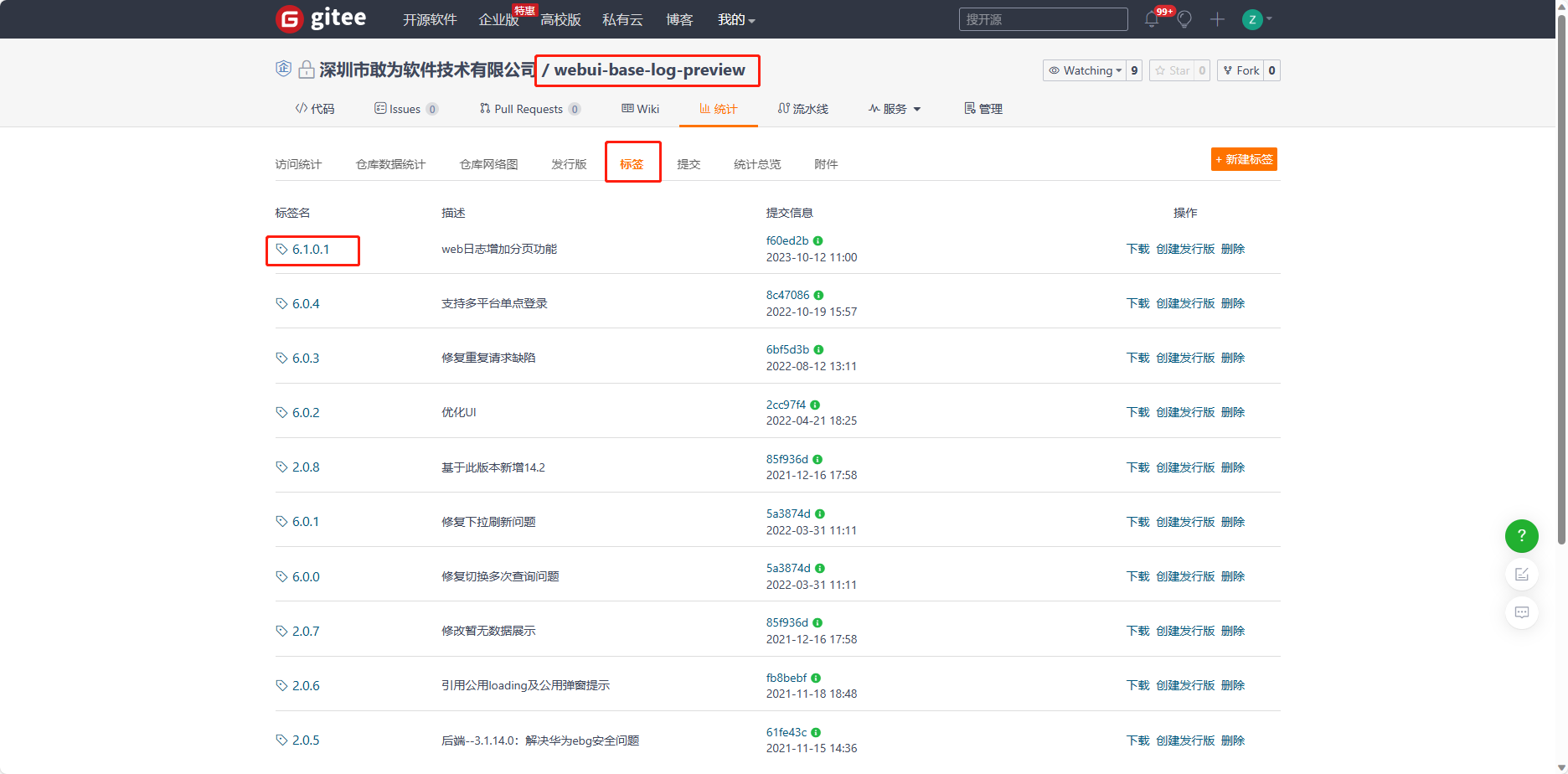The width and height of the screenshot is (1568, 774).
Task: Open commit 85f936d for tag 2.0.8
Action: [x=787, y=459]
